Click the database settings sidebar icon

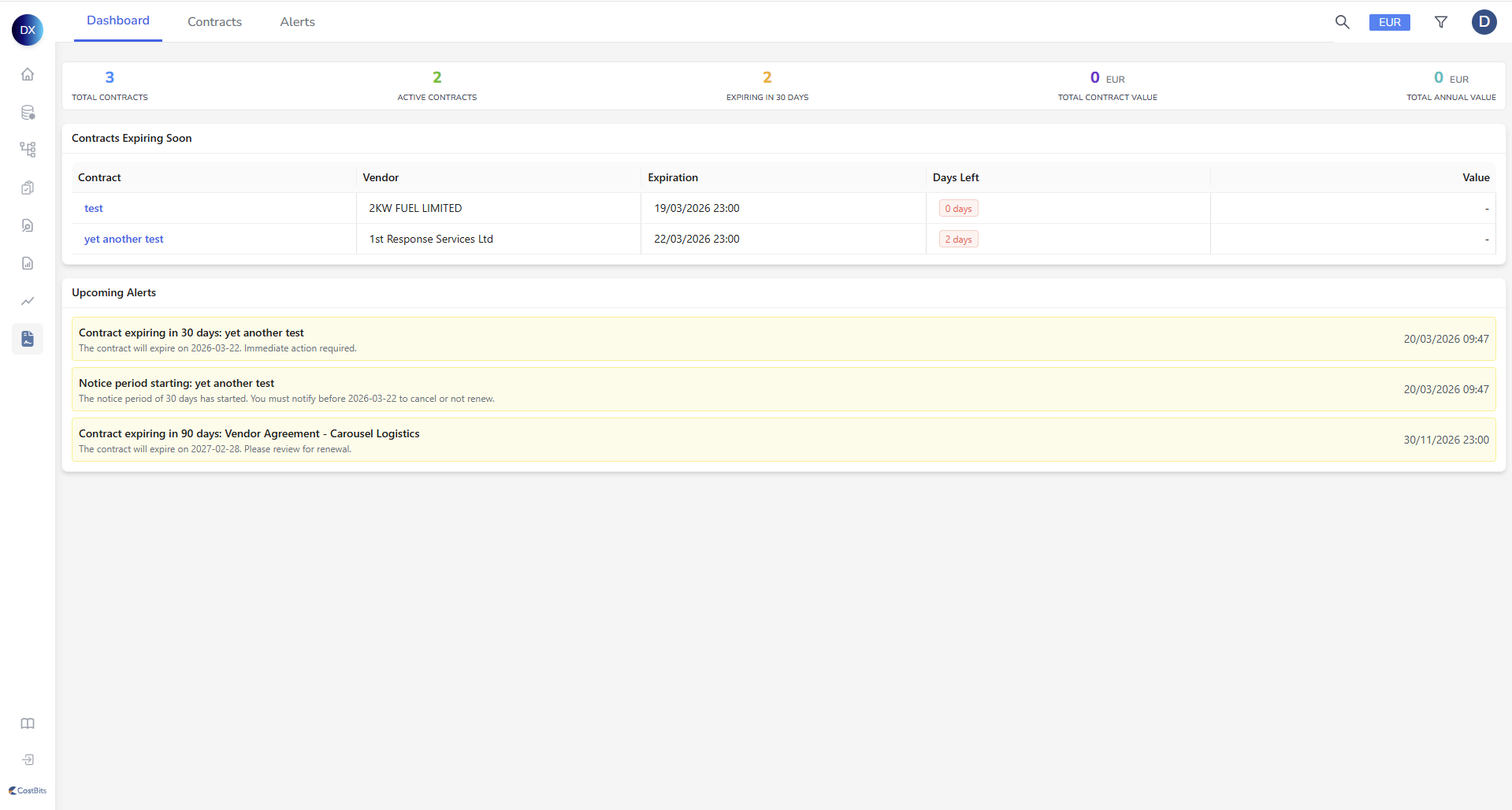click(28, 112)
